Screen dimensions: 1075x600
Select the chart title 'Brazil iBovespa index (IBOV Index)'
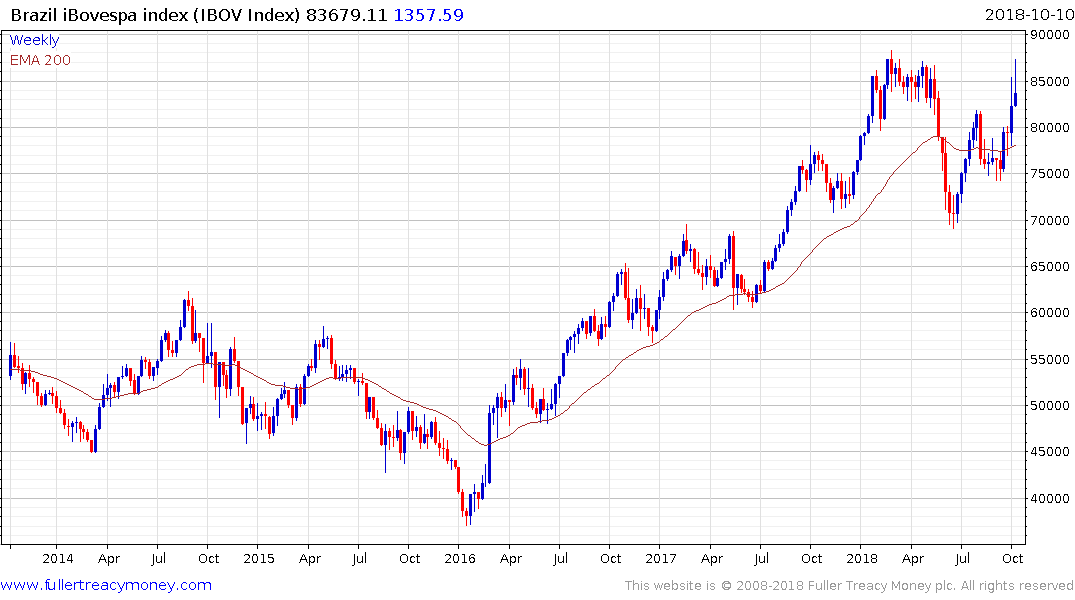pyautogui.click(x=156, y=14)
